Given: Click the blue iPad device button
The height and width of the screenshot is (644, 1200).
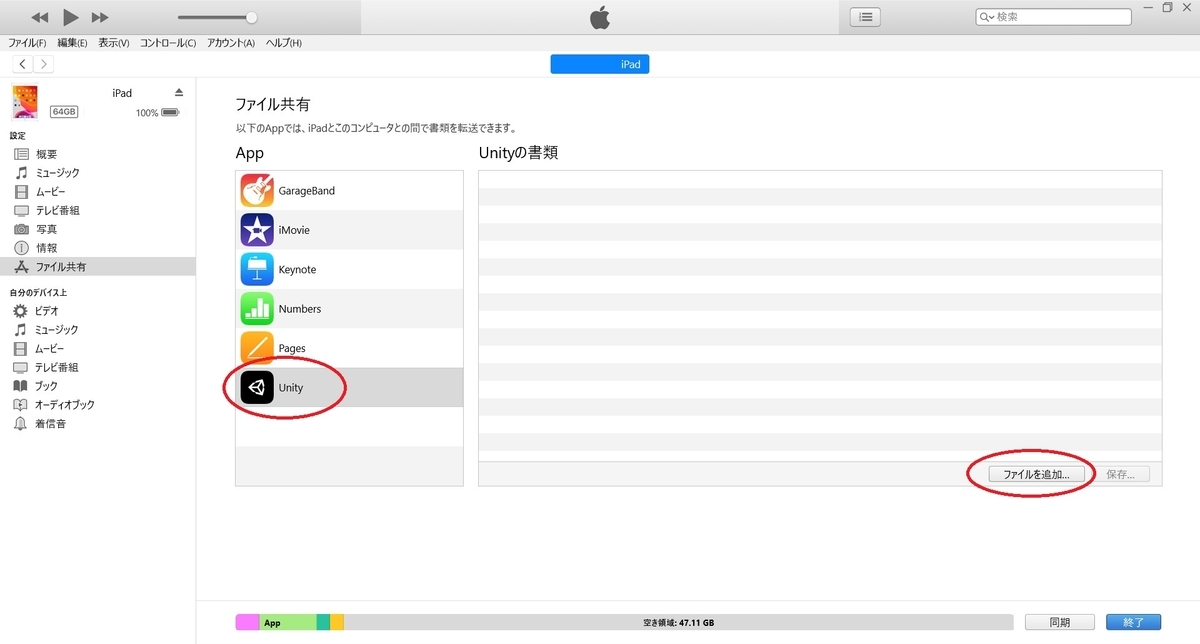Looking at the screenshot, I should [x=600, y=64].
